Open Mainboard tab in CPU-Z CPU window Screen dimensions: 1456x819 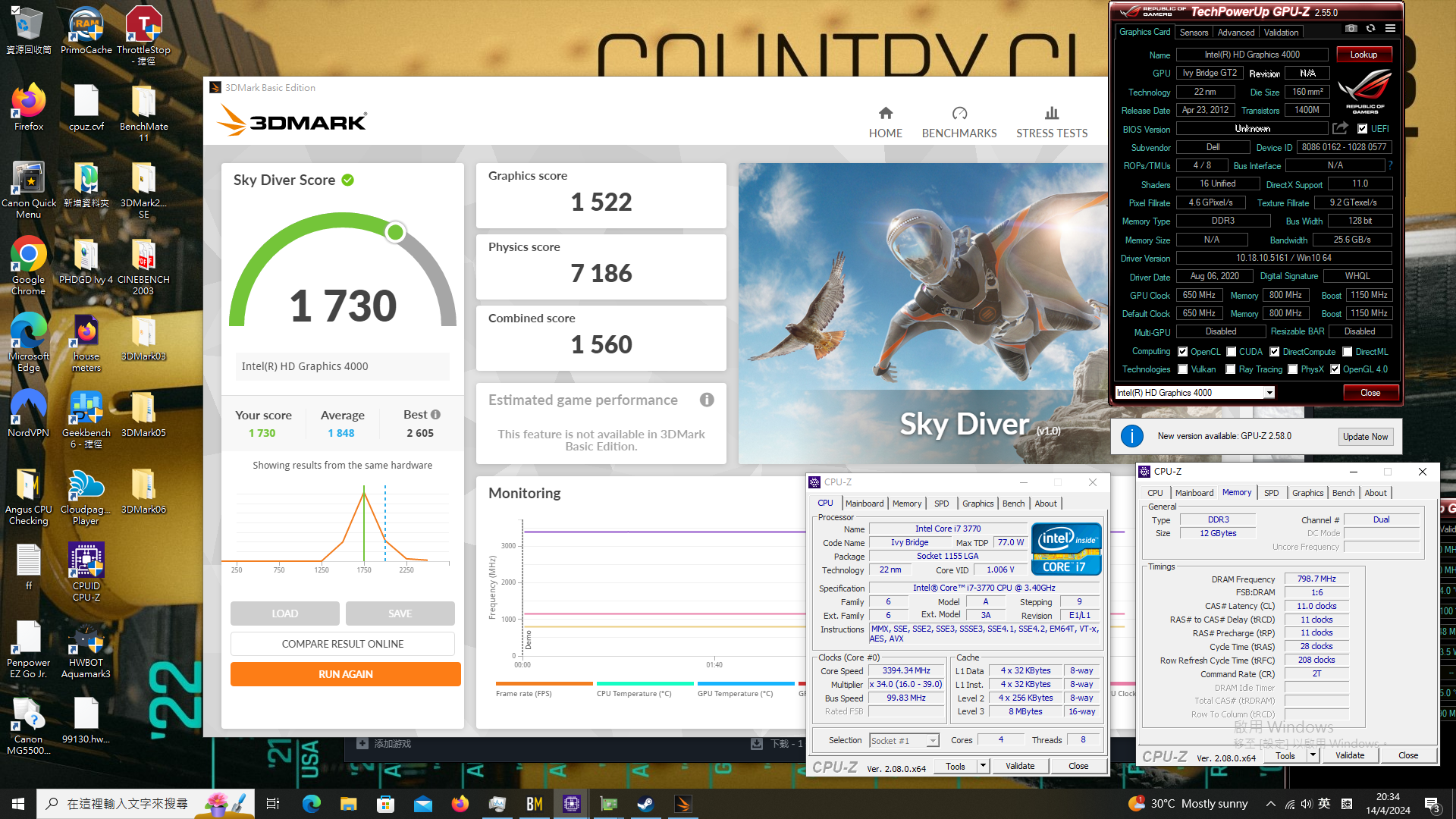[864, 504]
